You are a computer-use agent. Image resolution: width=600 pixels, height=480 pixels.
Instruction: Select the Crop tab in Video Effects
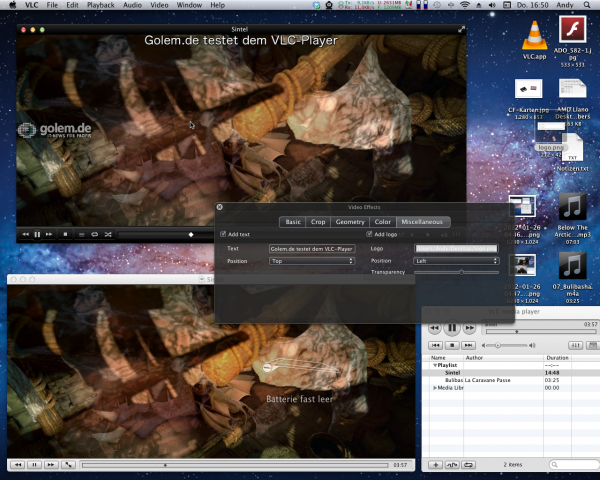coord(318,222)
